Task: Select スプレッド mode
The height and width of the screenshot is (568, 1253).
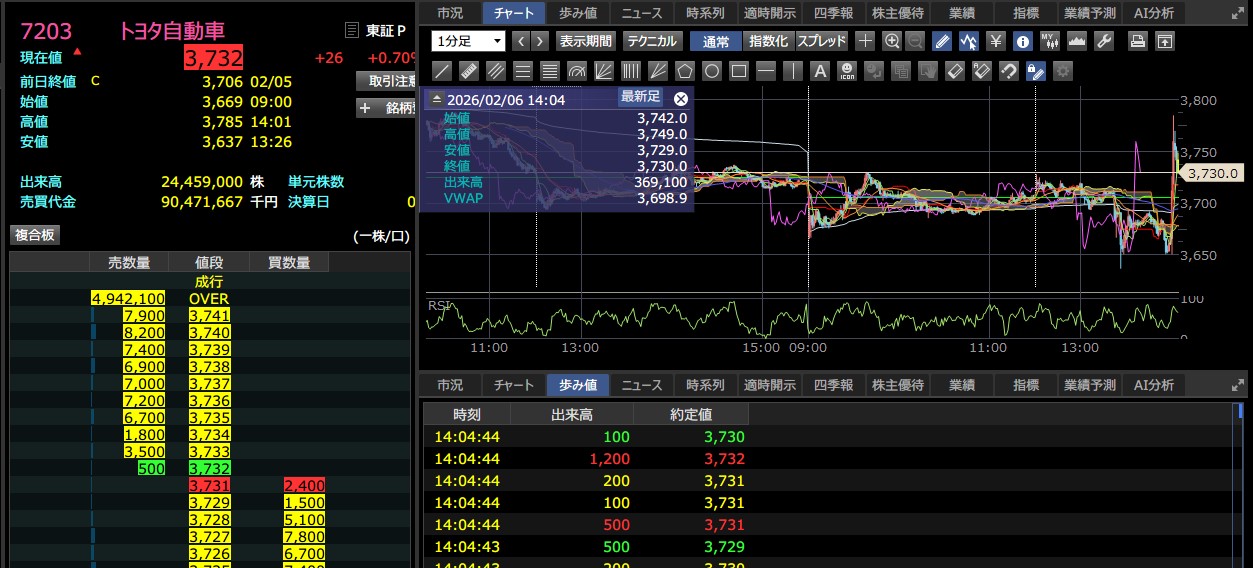Action: click(x=821, y=41)
